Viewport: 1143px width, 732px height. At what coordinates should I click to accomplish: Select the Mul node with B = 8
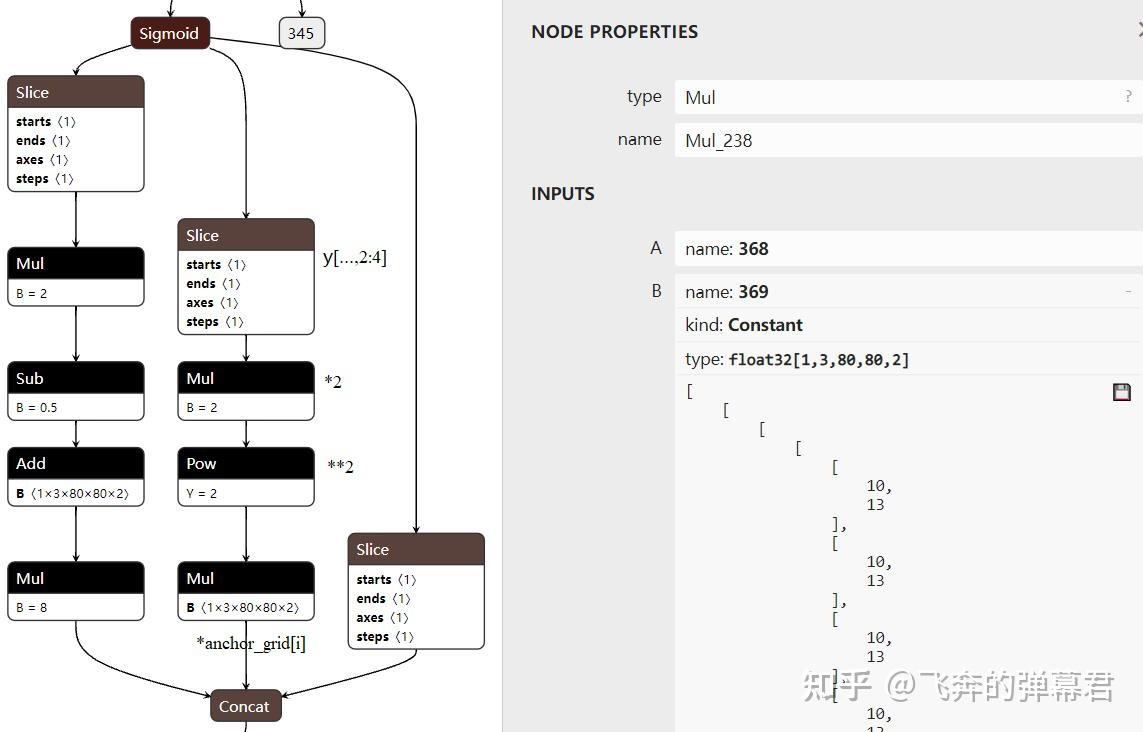click(76, 591)
